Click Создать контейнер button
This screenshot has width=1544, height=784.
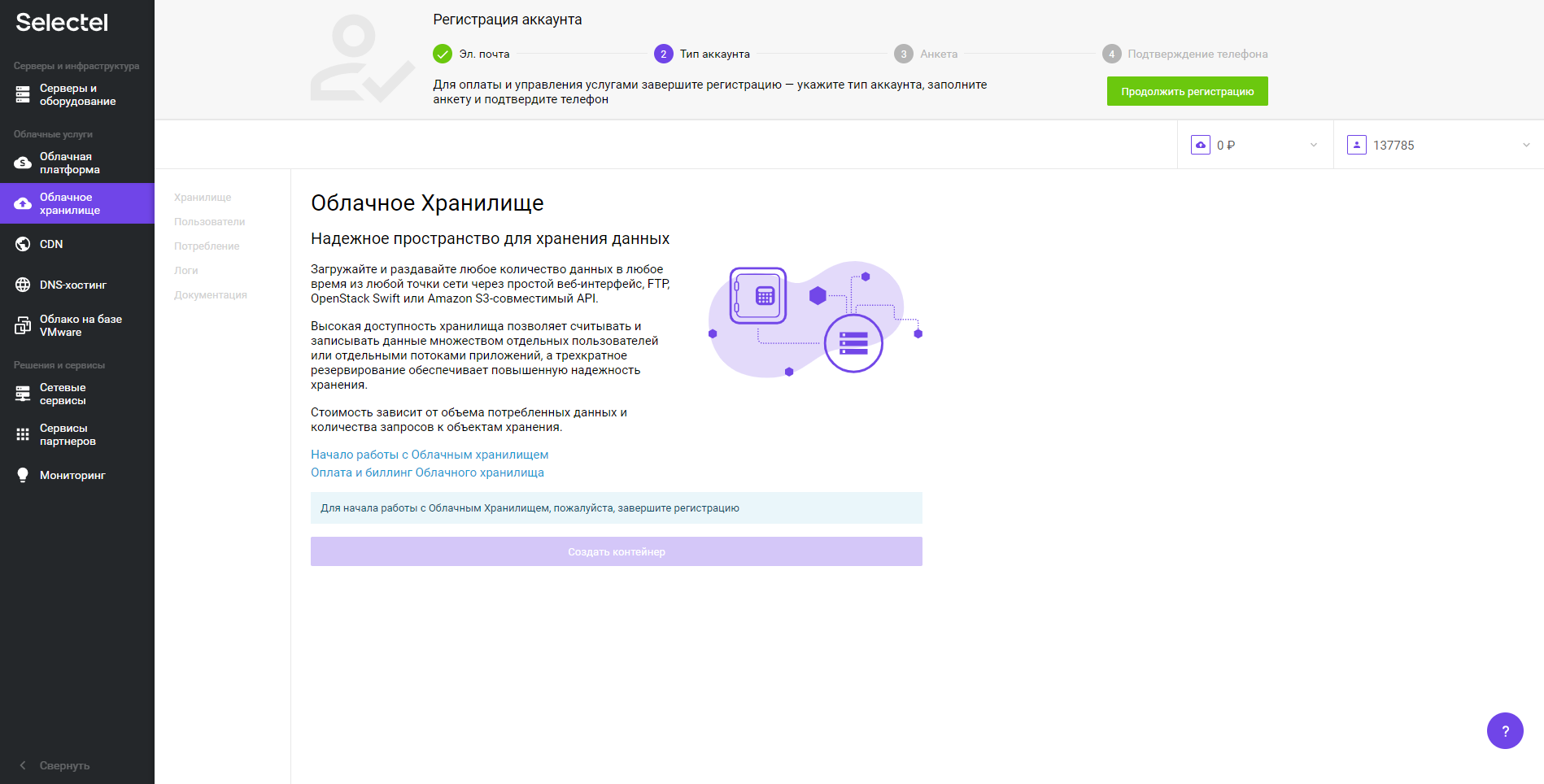click(x=617, y=551)
